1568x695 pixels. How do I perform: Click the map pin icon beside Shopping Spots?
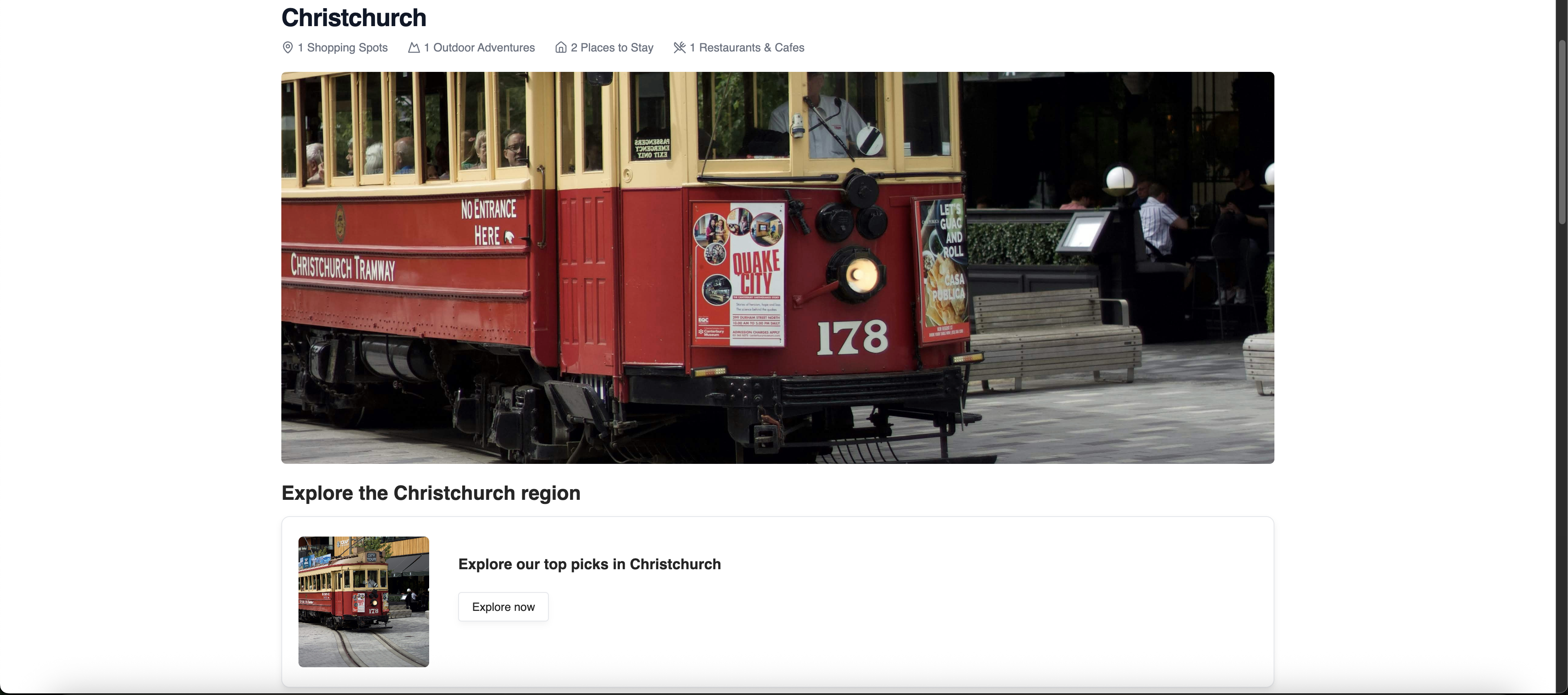[x=288, y=47]
